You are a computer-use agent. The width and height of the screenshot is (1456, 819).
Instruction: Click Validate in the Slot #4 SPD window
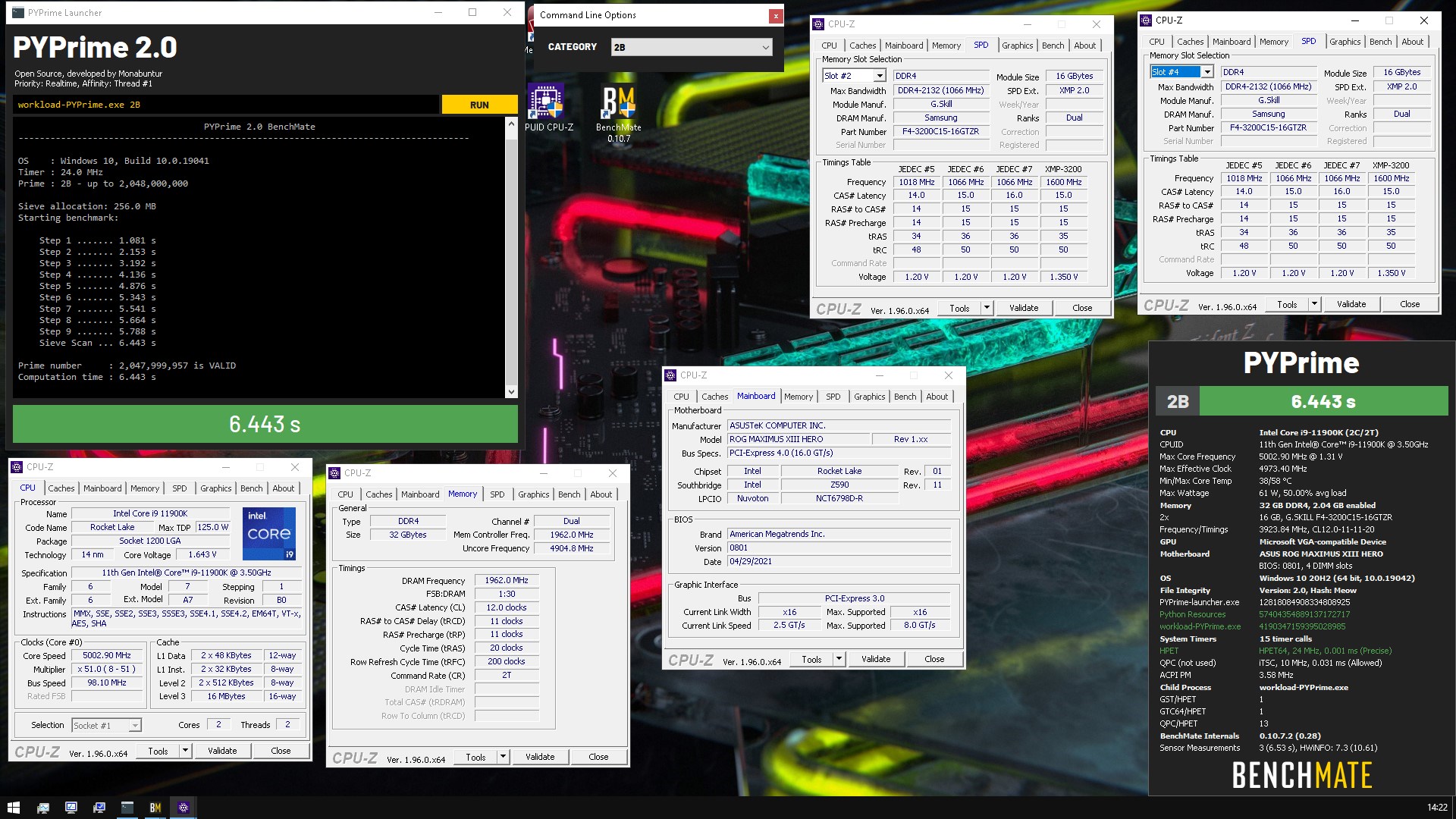1351,304
